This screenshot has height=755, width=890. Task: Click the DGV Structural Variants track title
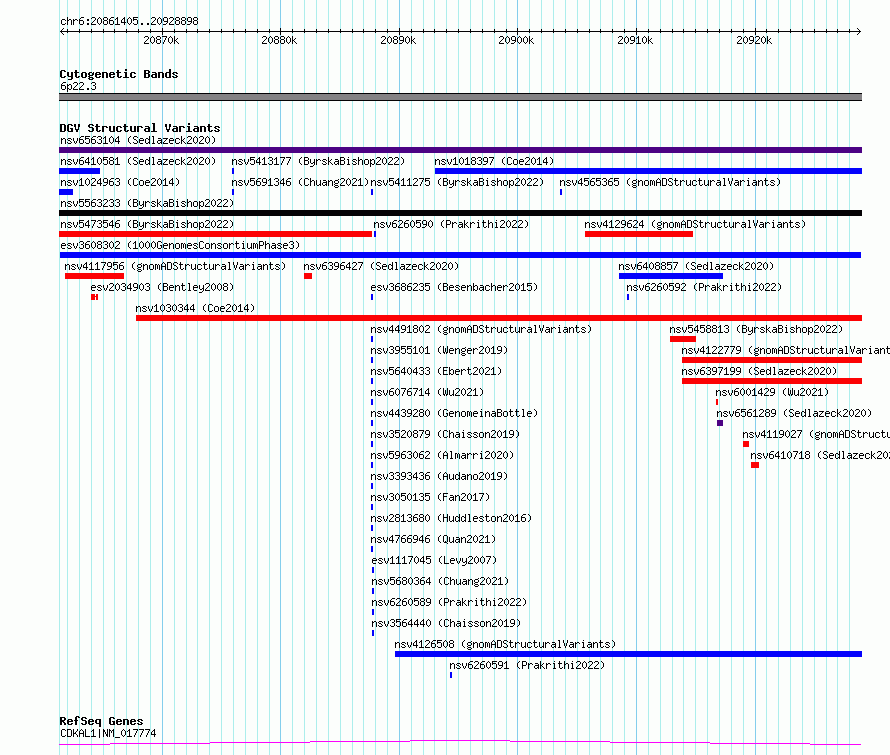pos(140,128)
